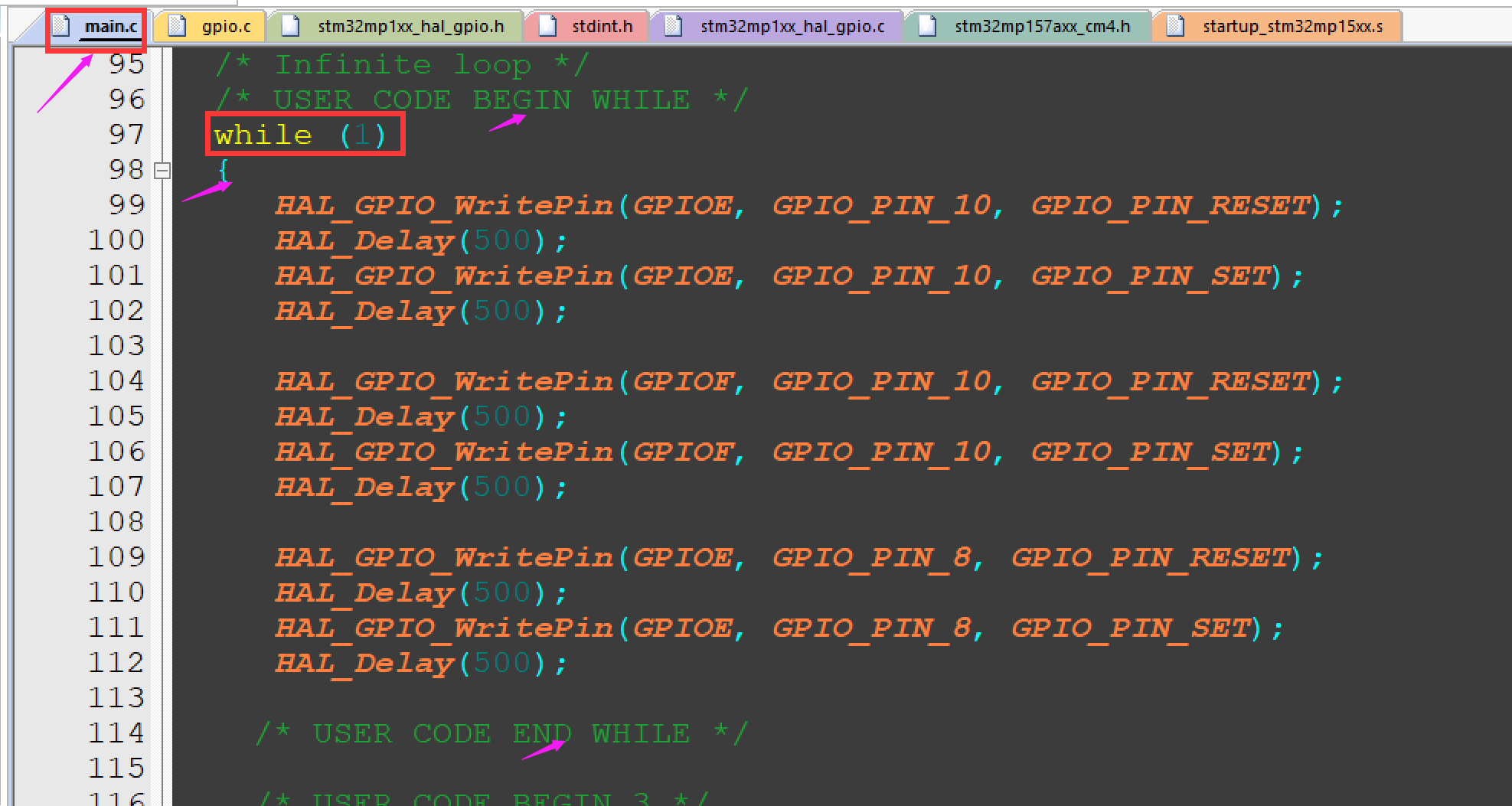This screenshot has width=1512, height=806.
Task: Select the stm32mp157axx_cm4.h tab
Action: click(1042, 26)
